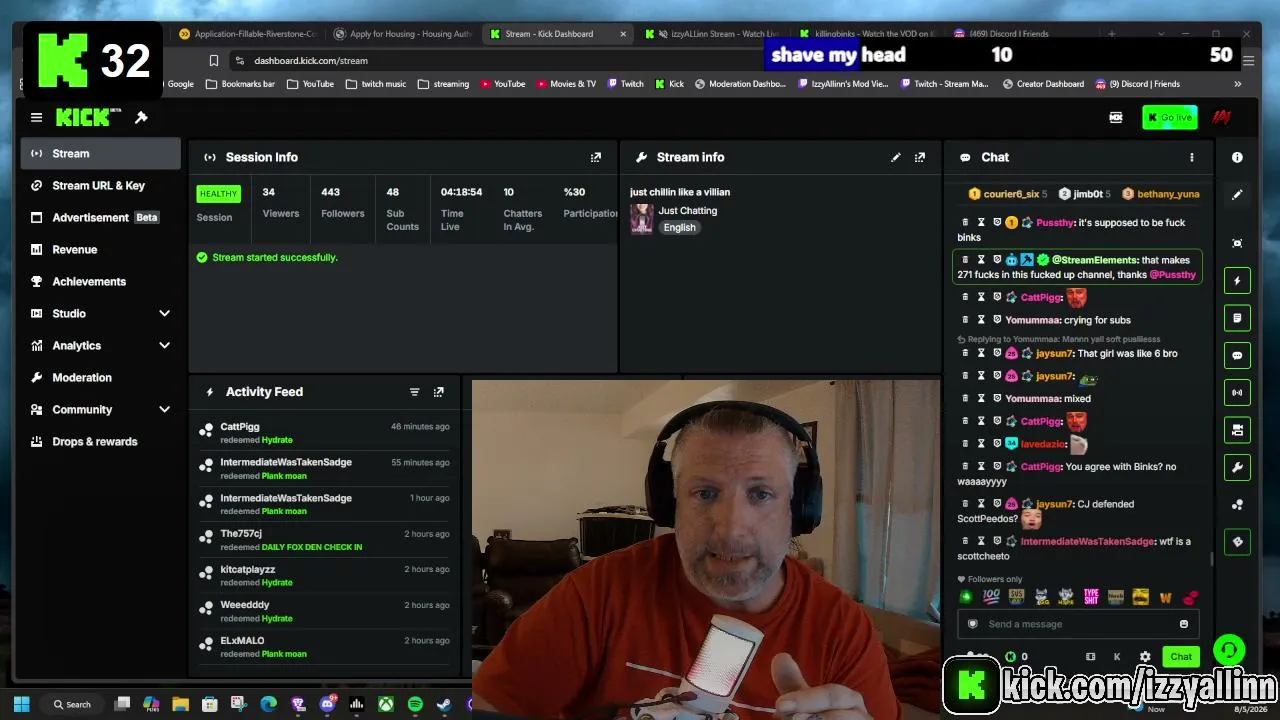
Task: Open the info icon in right sidebar
Action: pyautogui.click(x=1237, y=157)
